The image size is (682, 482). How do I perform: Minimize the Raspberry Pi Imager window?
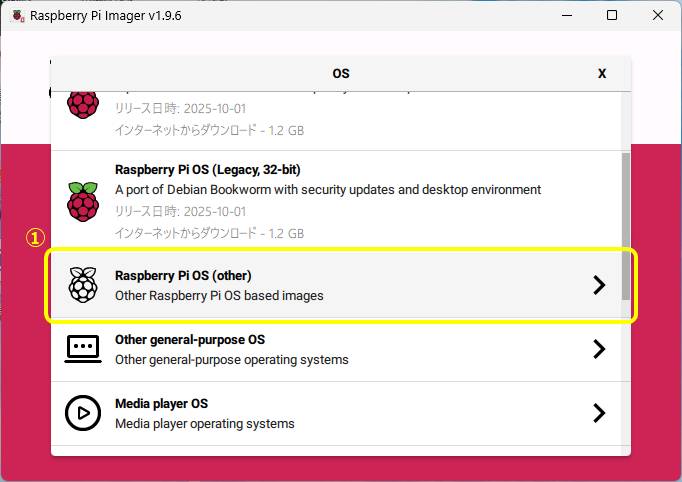[567, 16]
